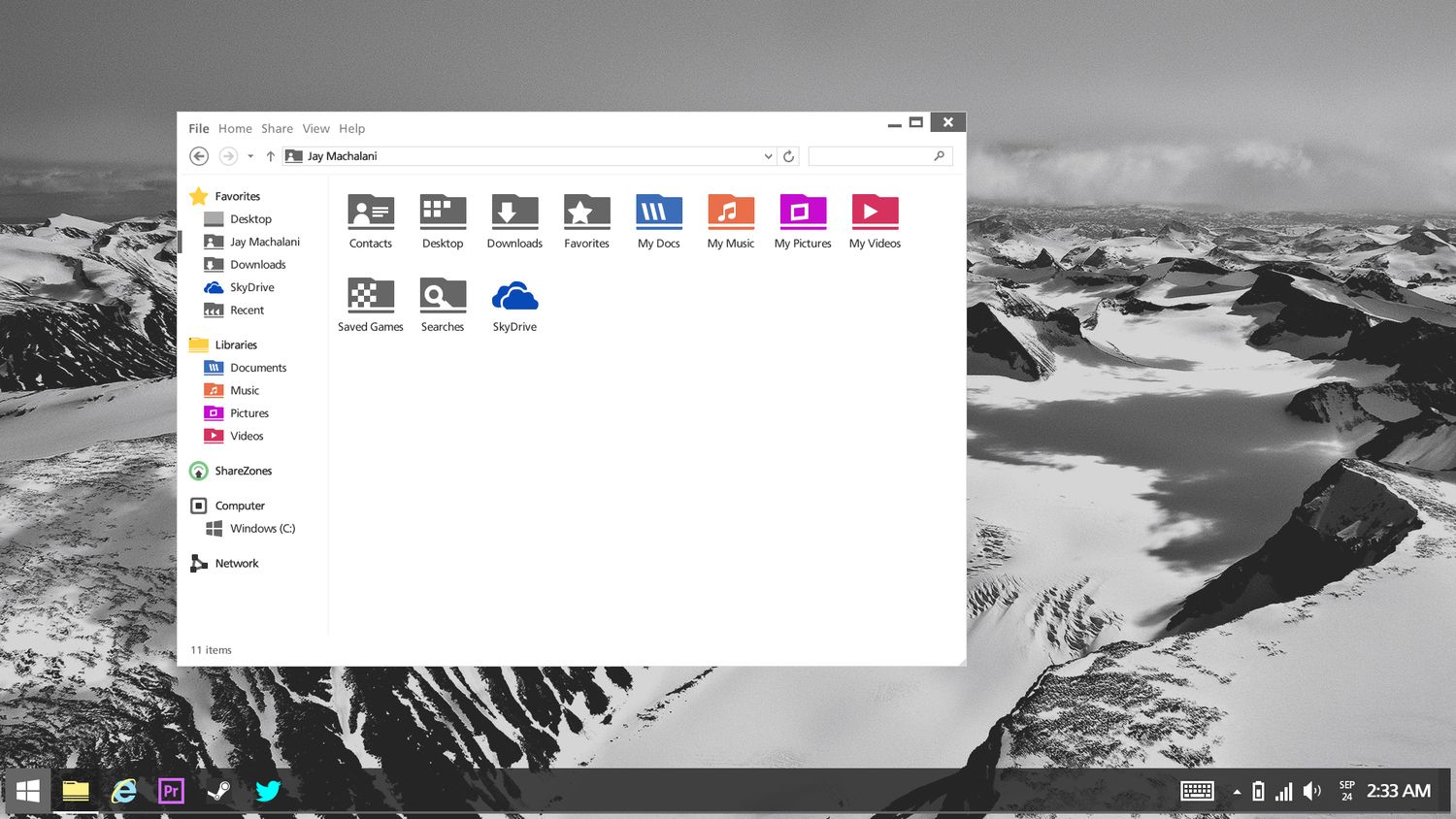Click the refresh button beside address bar
Screen dimensions: 1456x819
click(789, 156)
